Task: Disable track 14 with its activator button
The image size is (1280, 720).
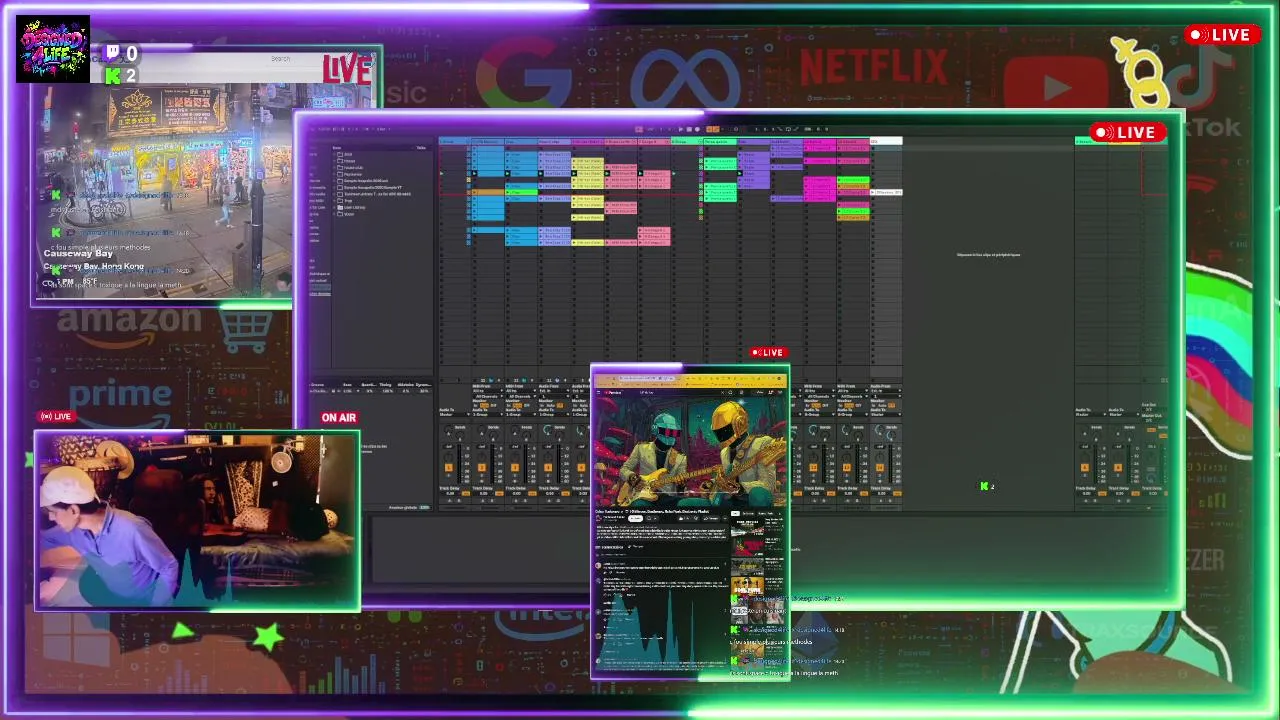Action: [x=879, y=467]
